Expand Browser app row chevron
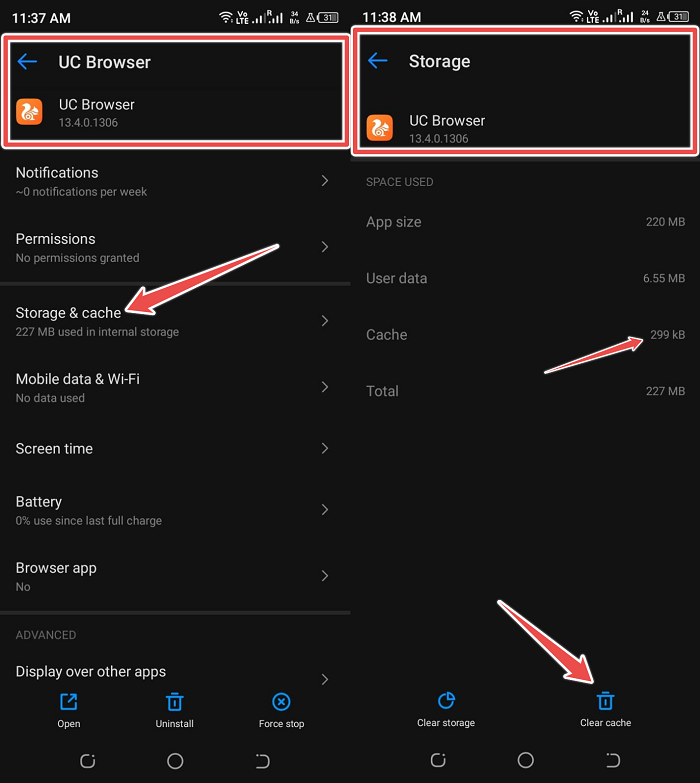The image size is (700, 783). 325,576
